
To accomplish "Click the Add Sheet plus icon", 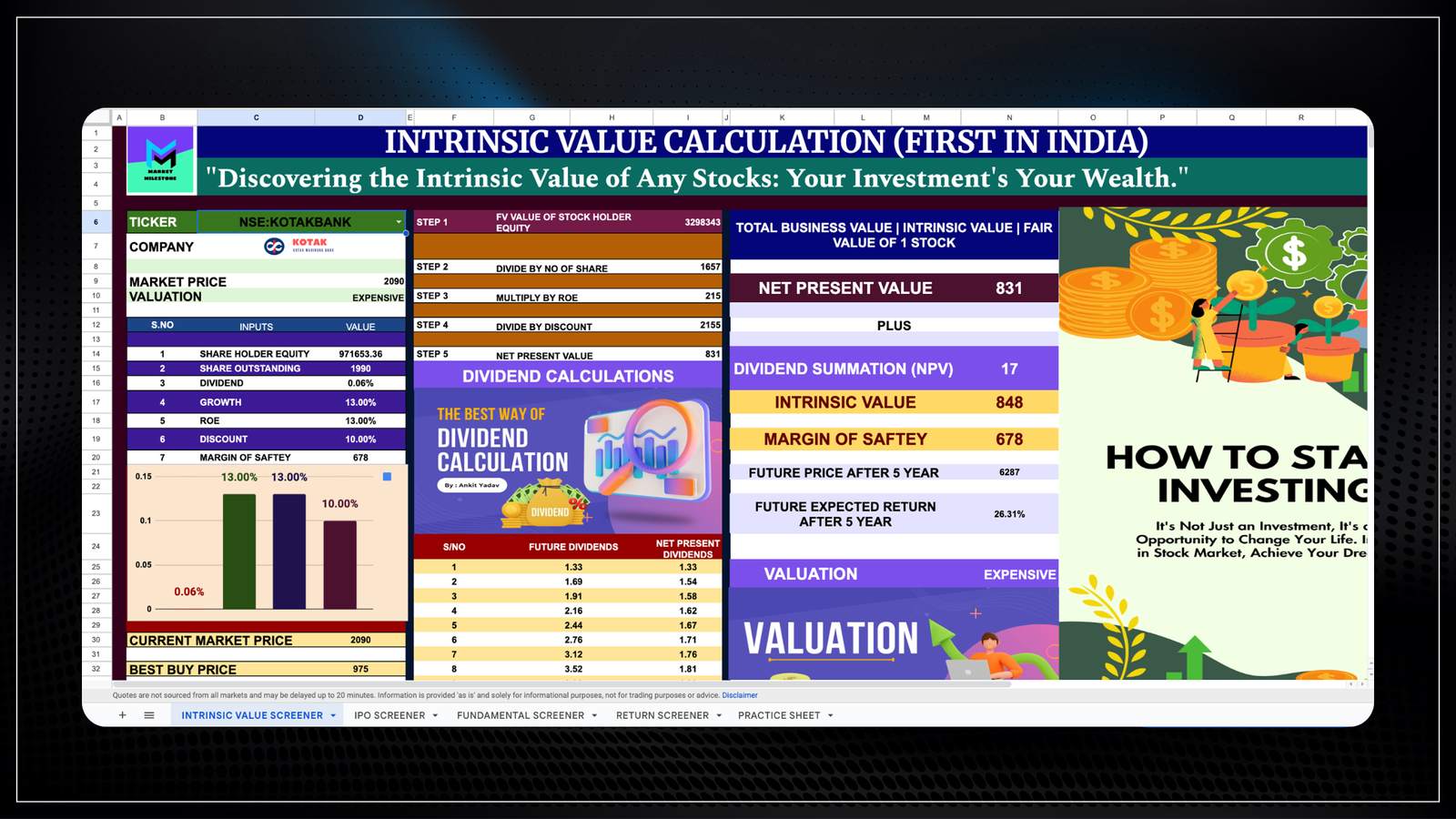I will pyautogui.click(x=122, y=715).
